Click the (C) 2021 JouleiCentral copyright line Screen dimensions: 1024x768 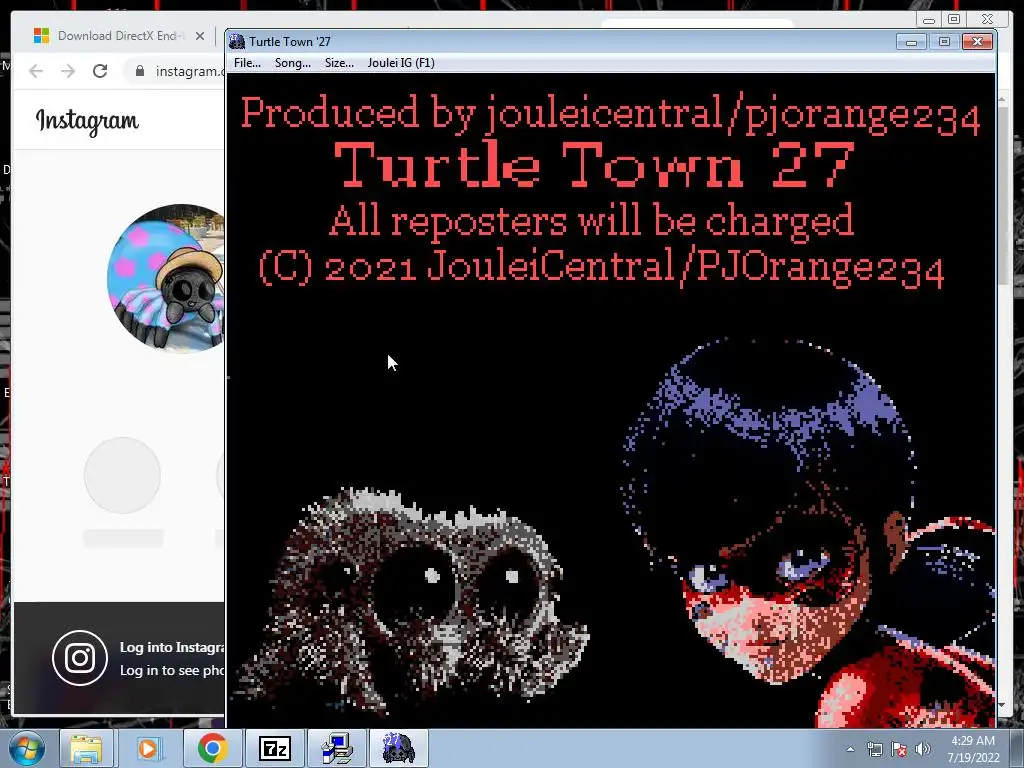(601, 267)
